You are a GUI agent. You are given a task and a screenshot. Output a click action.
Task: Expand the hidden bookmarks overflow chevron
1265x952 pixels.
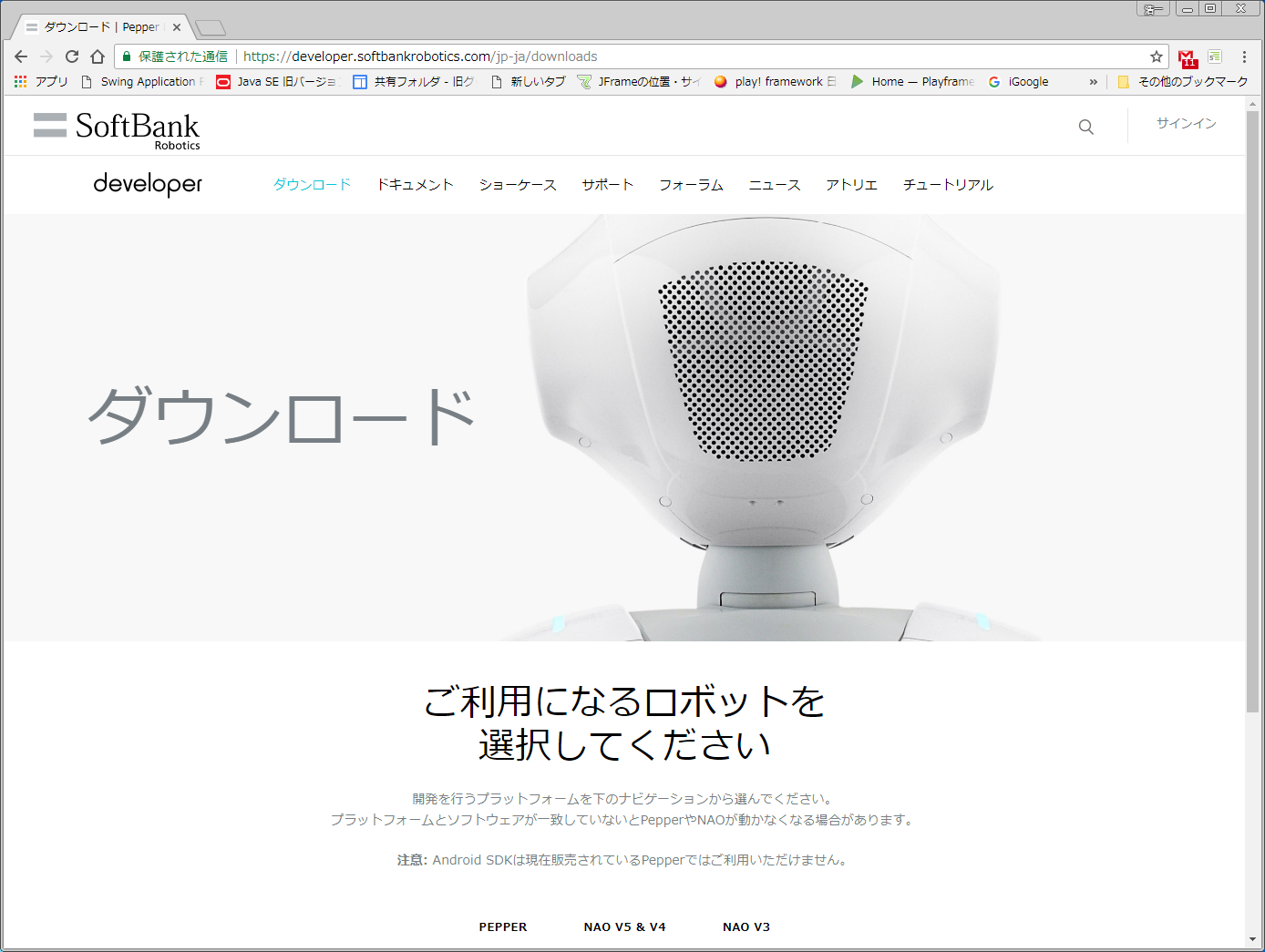coord(1093,82)
